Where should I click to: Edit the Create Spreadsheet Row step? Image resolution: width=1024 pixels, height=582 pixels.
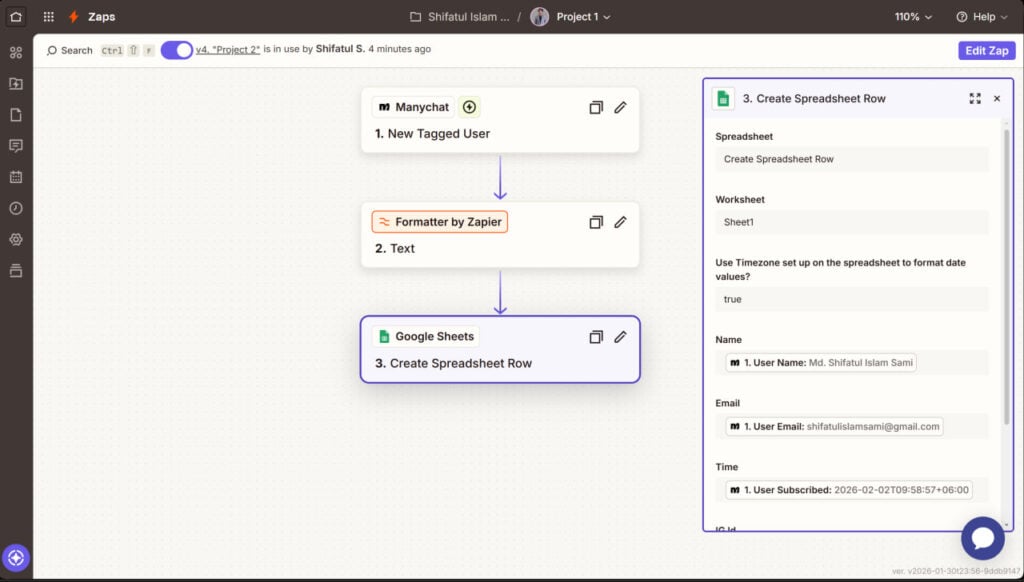620,337
